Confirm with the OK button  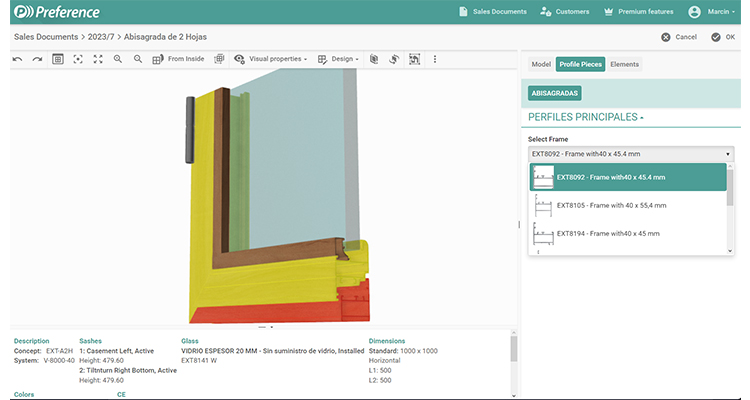pos(723,37)
